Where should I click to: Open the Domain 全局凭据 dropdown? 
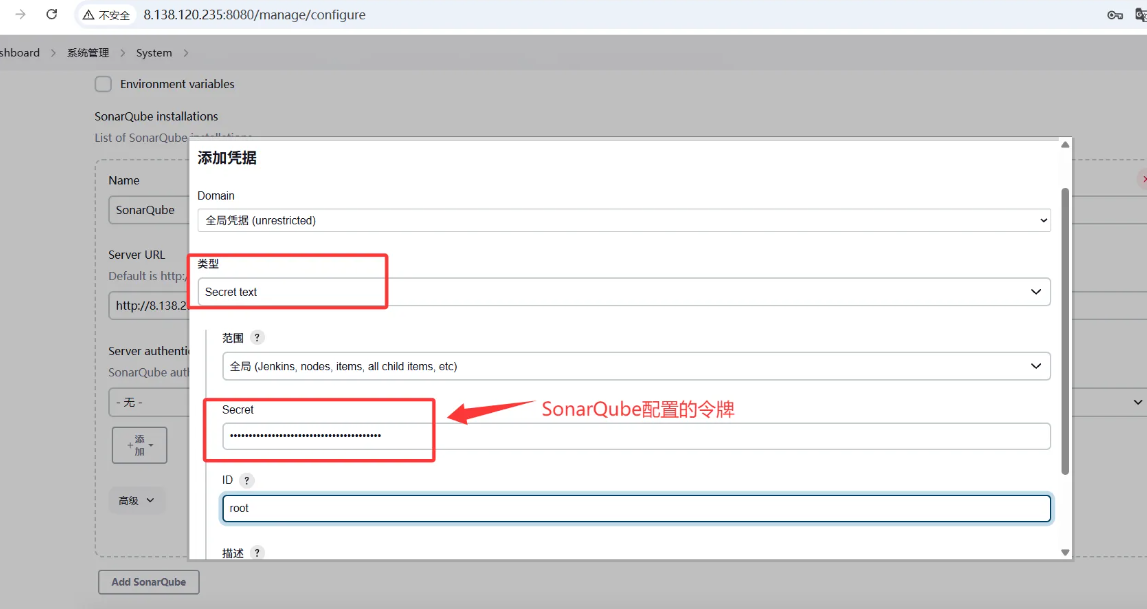tap(624, 220)
